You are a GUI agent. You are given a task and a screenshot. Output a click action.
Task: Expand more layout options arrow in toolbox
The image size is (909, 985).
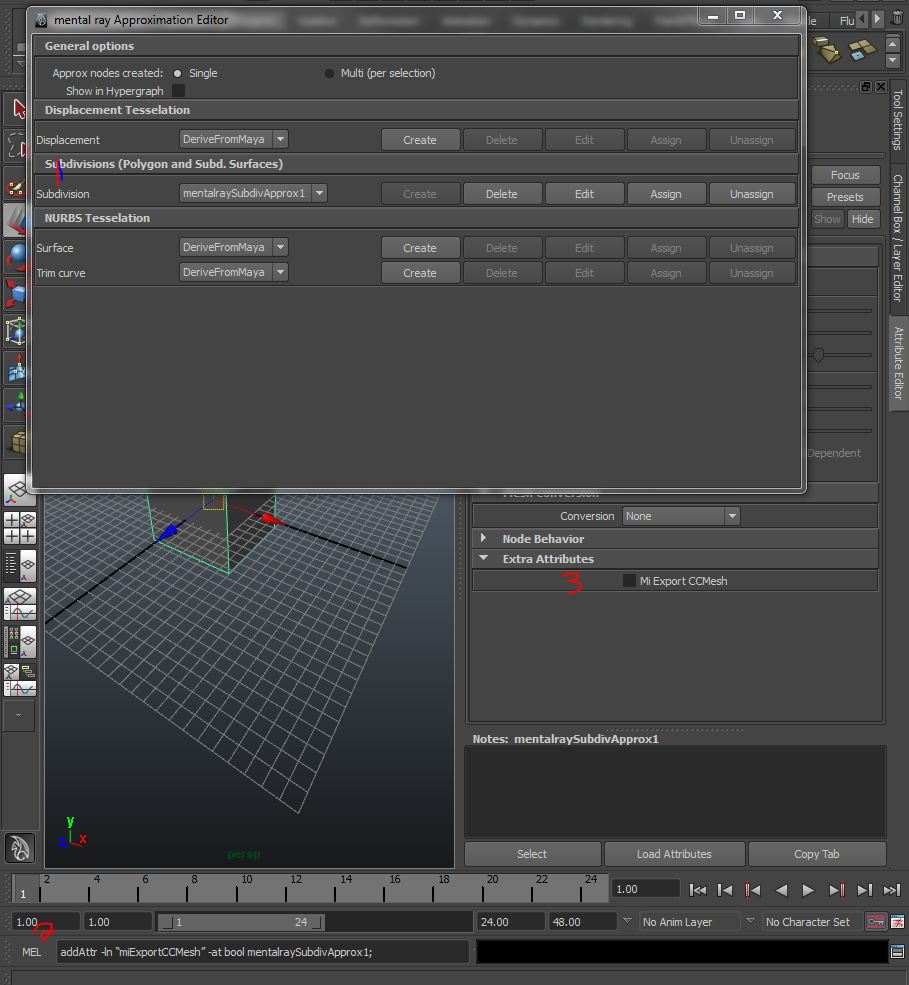point(18,716)
